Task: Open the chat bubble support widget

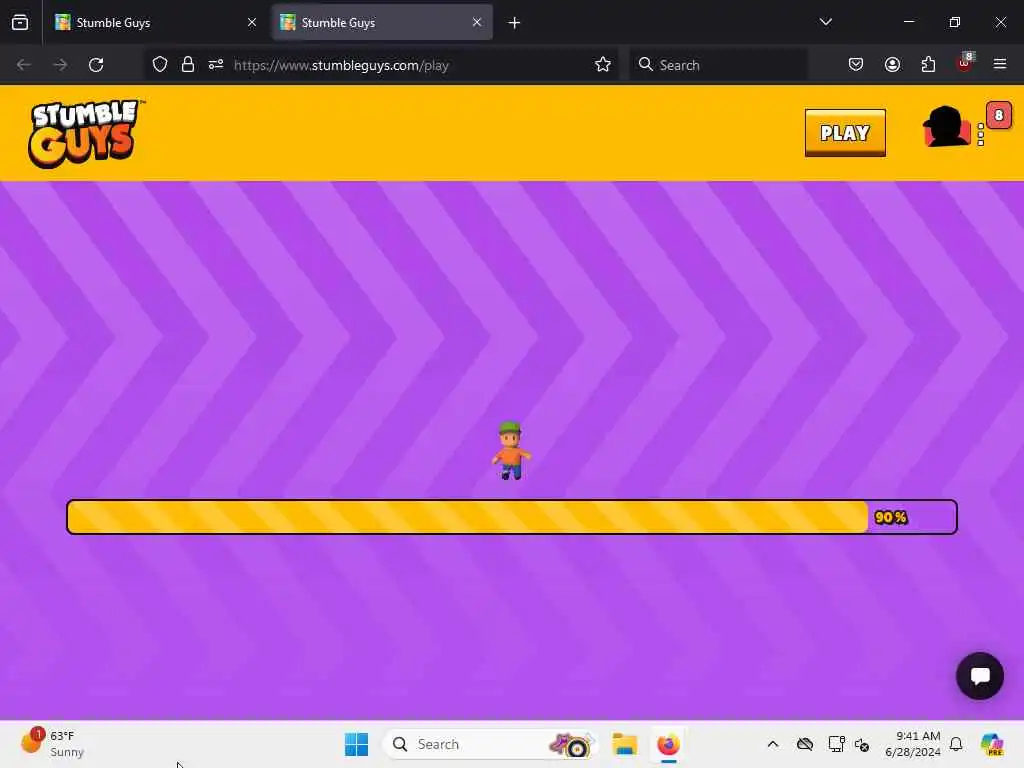Action: coord(980,676)
